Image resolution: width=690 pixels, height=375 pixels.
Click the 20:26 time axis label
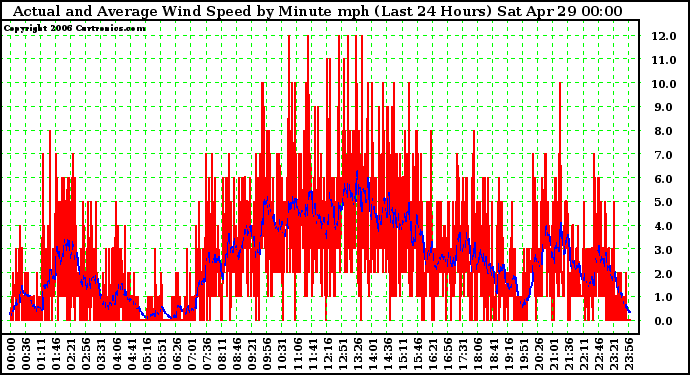pyautogui.click(x=538, y=354)
